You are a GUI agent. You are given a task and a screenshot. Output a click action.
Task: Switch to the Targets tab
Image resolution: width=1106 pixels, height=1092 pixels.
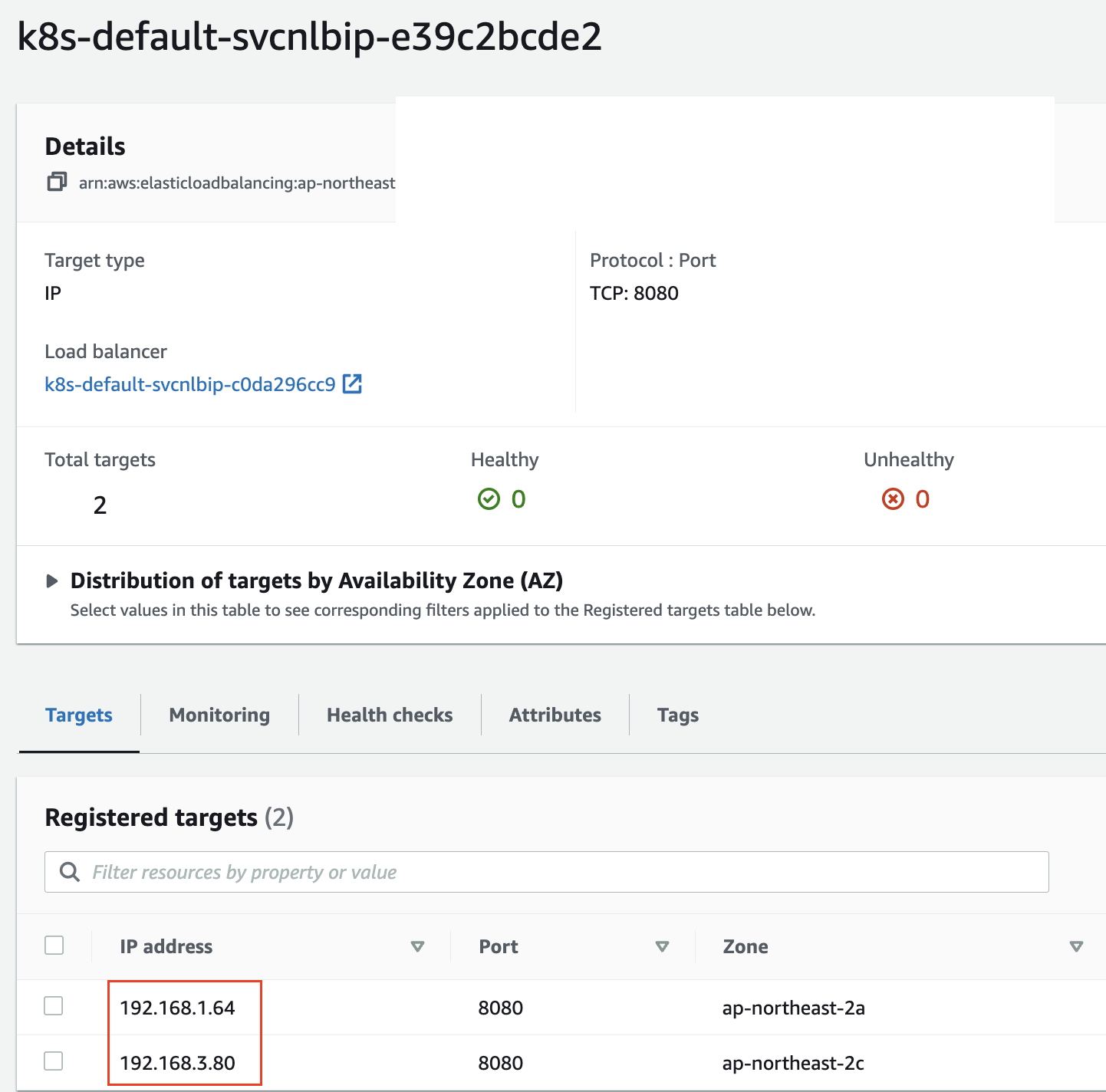point(79,715)
